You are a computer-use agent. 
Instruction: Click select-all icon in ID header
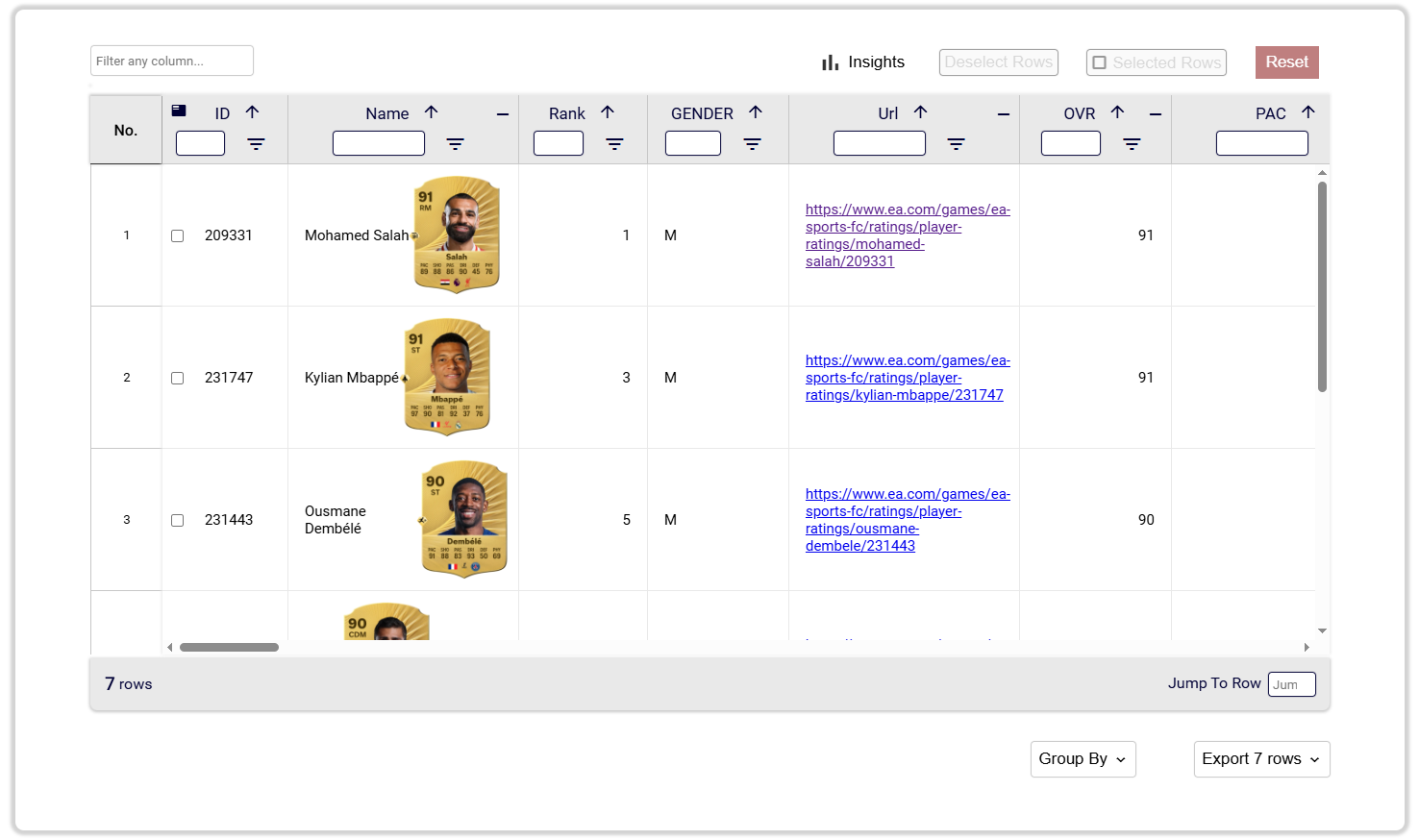[x=179, y=111]
